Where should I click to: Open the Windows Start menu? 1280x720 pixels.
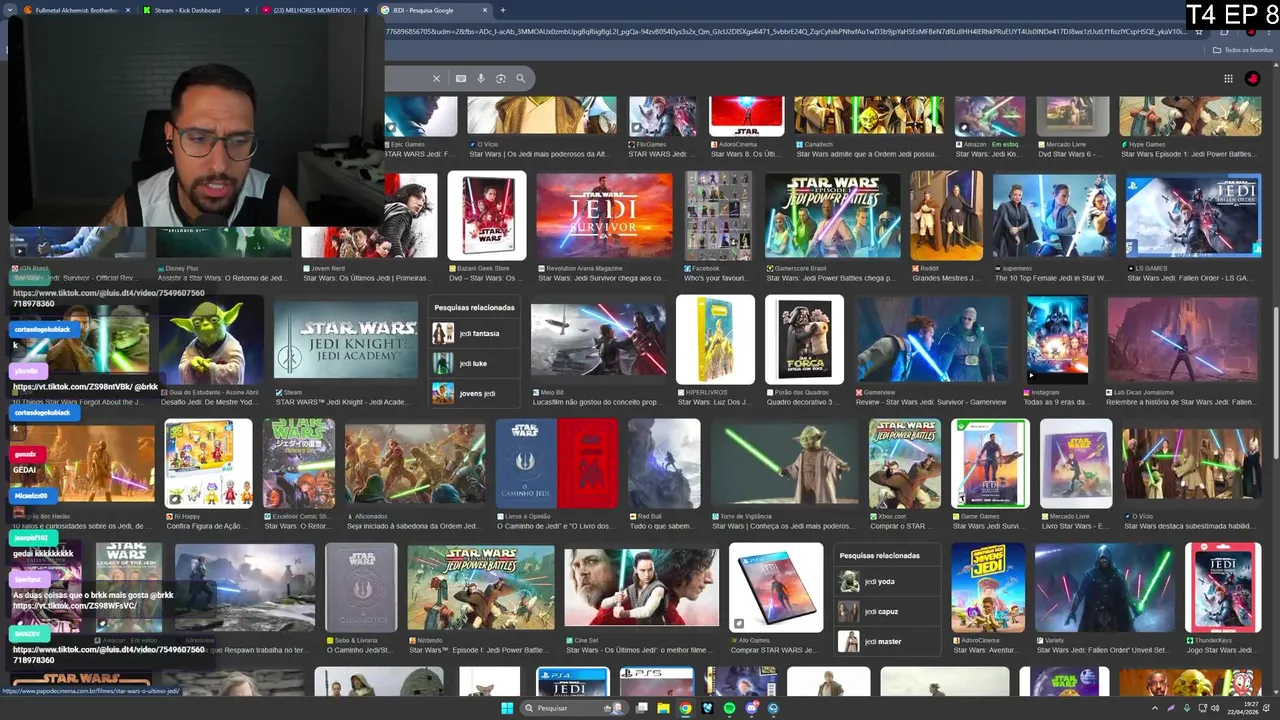(x=506, y=708)
